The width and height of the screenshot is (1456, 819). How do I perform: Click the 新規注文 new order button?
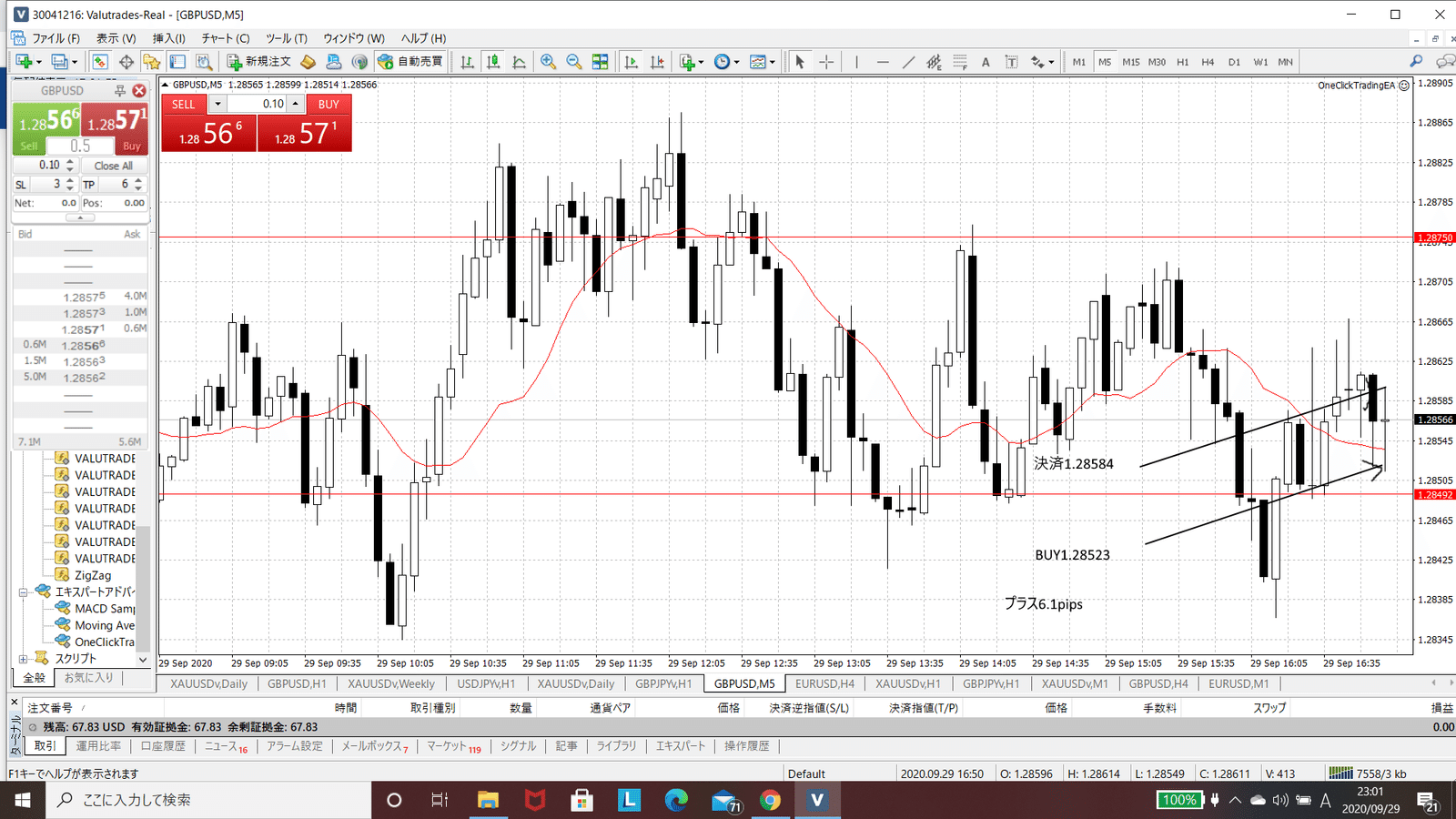point(259,62)
